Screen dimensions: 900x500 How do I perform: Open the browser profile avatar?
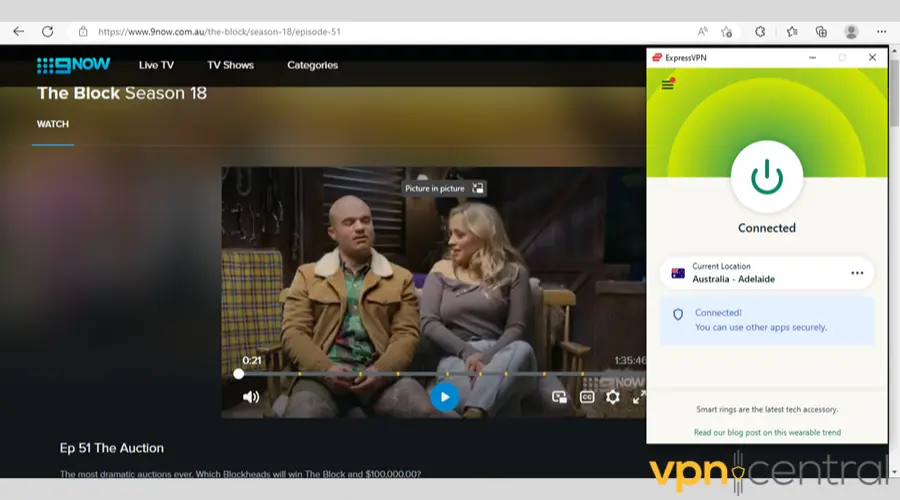point(851,32)
